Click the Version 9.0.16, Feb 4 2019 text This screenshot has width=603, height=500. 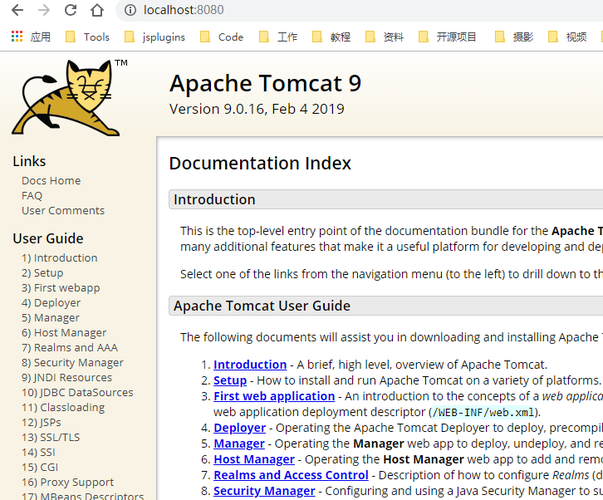(x=257, y=109)
